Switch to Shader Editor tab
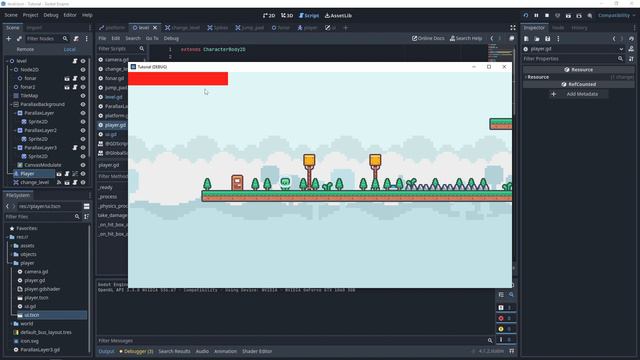640x360 pixels. [257, 351]
